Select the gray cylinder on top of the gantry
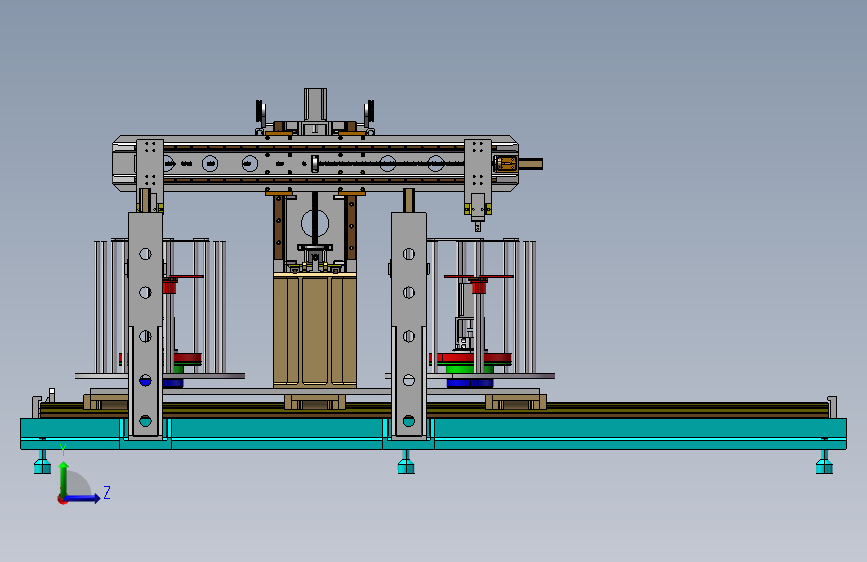Image resolution: width=867 pixels, height=562 pixels. coord(315,104)
